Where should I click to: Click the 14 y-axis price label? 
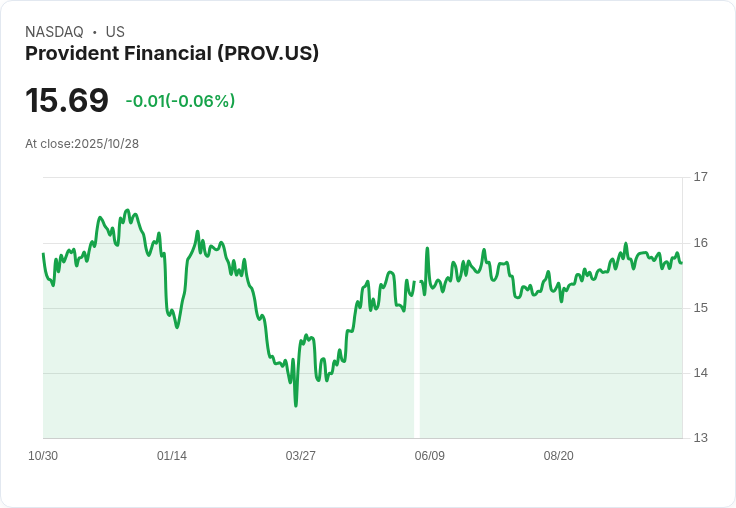pyautogui.click(x=700, y=373)
